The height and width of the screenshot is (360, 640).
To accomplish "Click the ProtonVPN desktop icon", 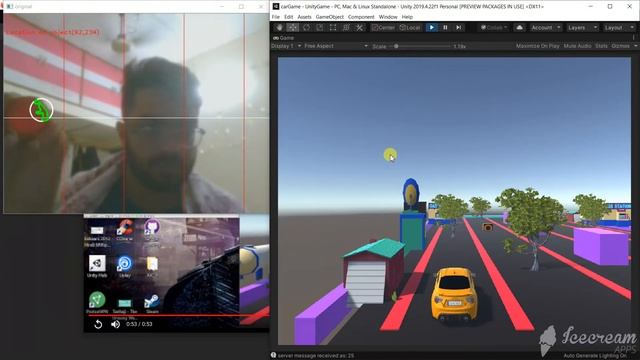I will coord(97,302).
